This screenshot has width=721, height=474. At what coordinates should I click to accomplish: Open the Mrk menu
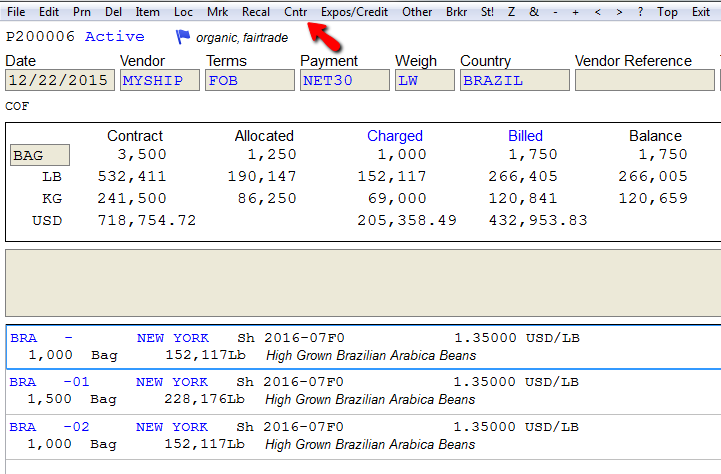click(217, 11)
